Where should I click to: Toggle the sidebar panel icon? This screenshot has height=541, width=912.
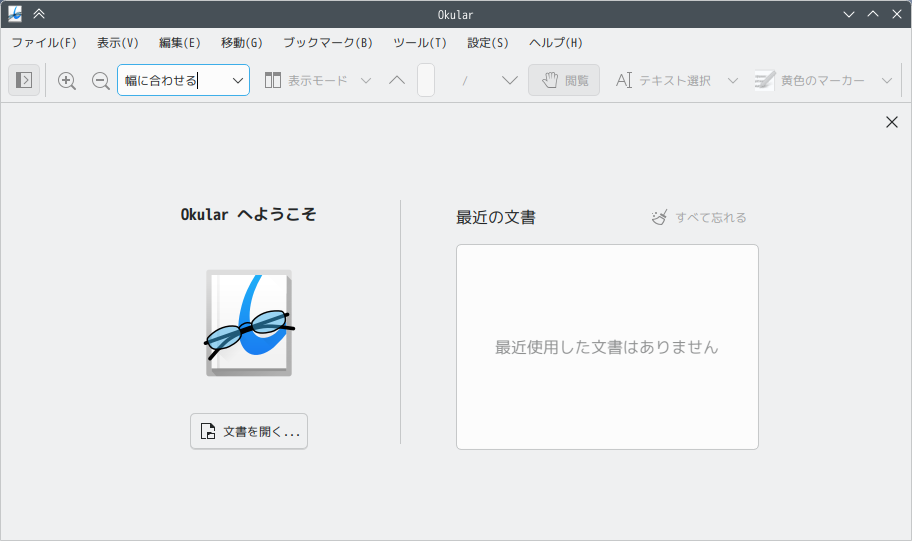[24, 80]
